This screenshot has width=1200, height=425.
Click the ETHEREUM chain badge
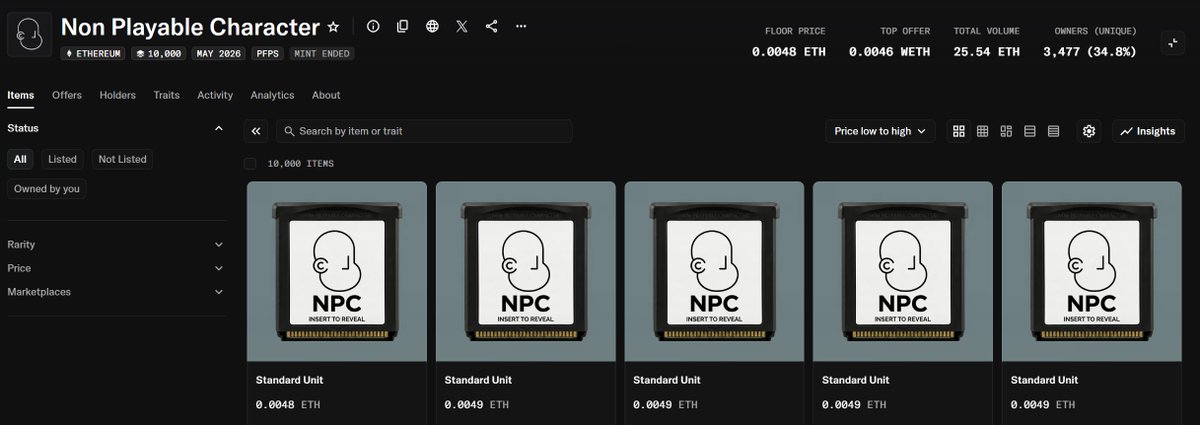pos(91,53)
